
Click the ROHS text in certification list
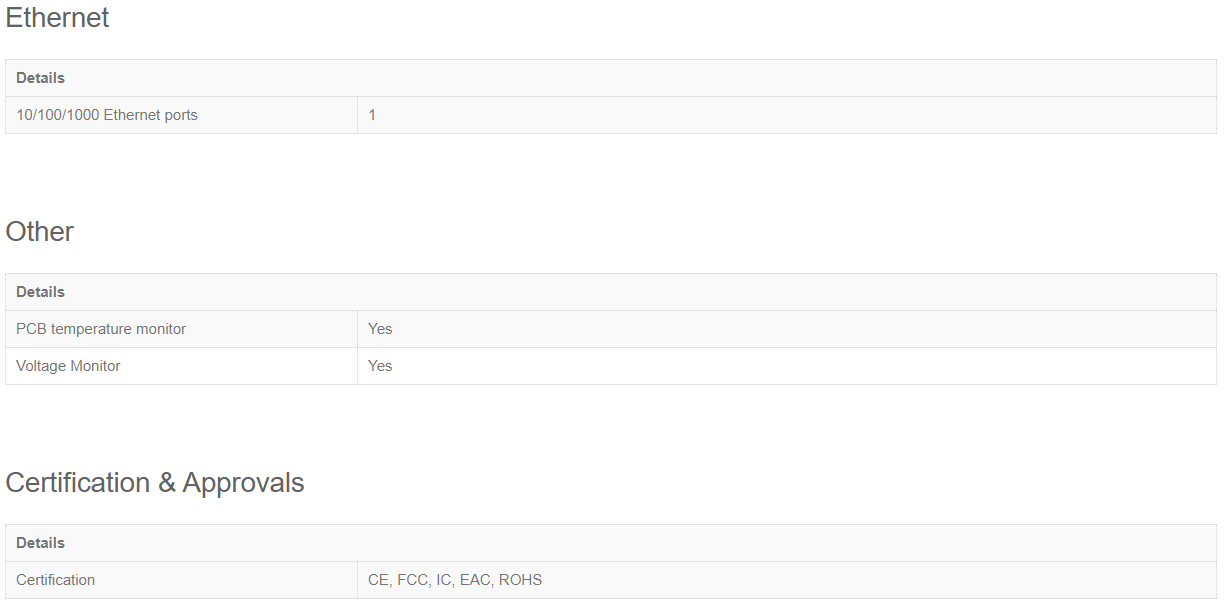coord(521,580)
